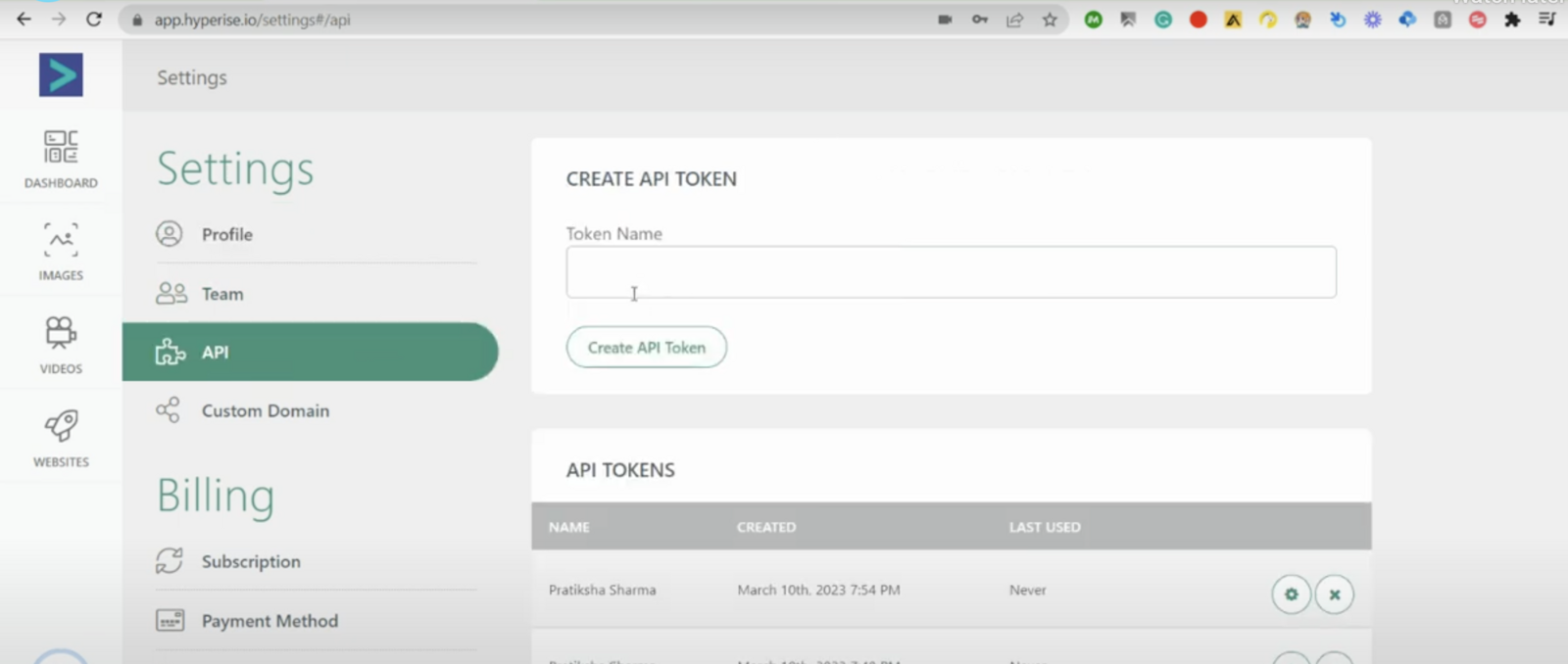Go to the Videos camera icon
This screenshot has height=664, width=1568.
[61, 333]
